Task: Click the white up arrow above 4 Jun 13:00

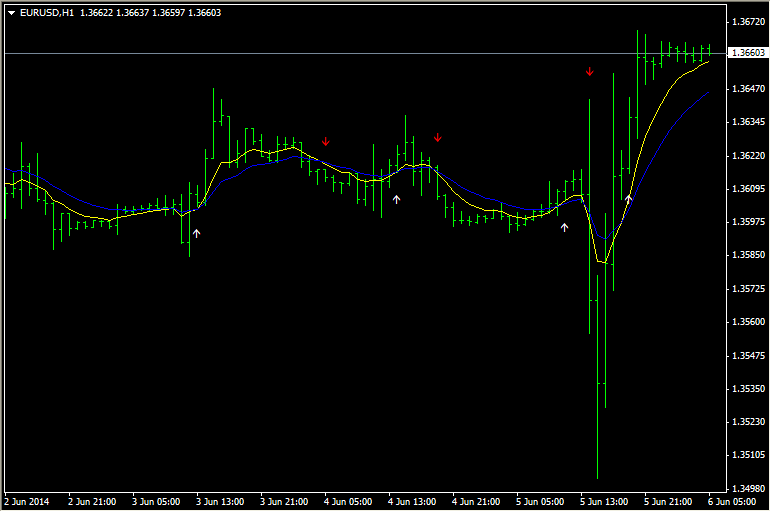Action: pos(396,199)
